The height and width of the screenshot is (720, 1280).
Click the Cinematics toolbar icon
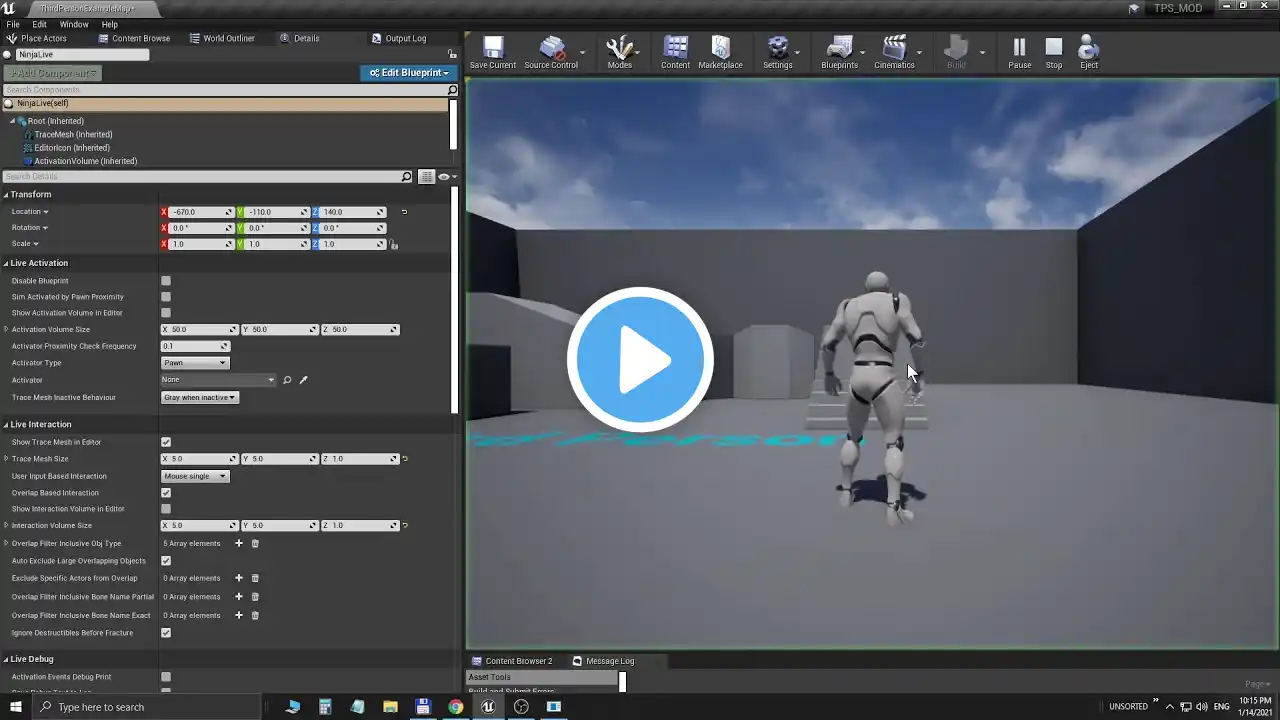(x=894, y=53)
